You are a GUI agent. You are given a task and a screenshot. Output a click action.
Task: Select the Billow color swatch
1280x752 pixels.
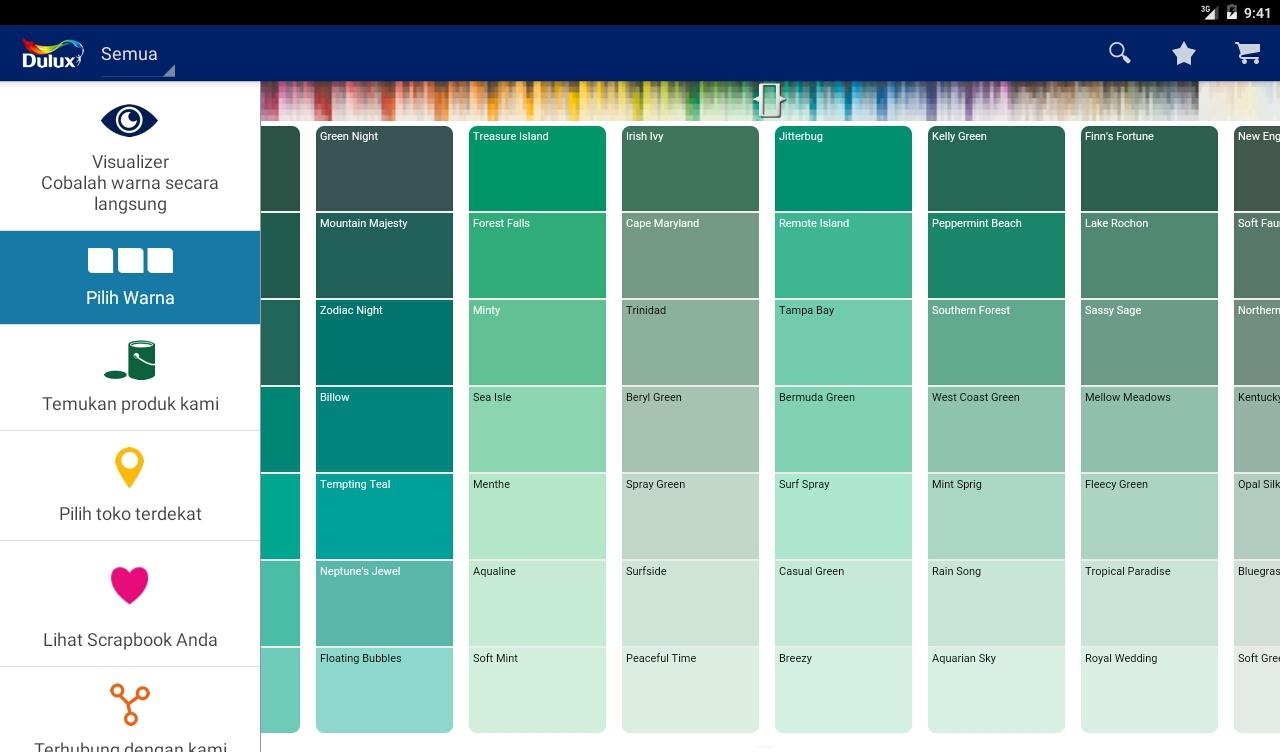tap(384, 430)
